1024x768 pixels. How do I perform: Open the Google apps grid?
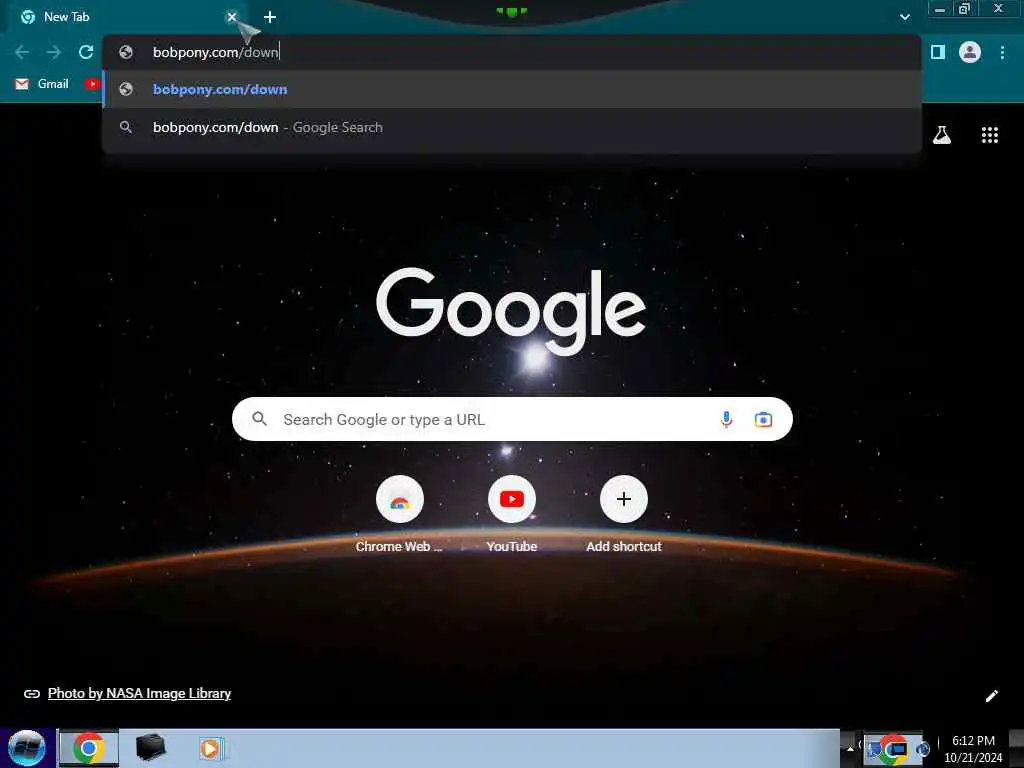[x=989, y=135]
